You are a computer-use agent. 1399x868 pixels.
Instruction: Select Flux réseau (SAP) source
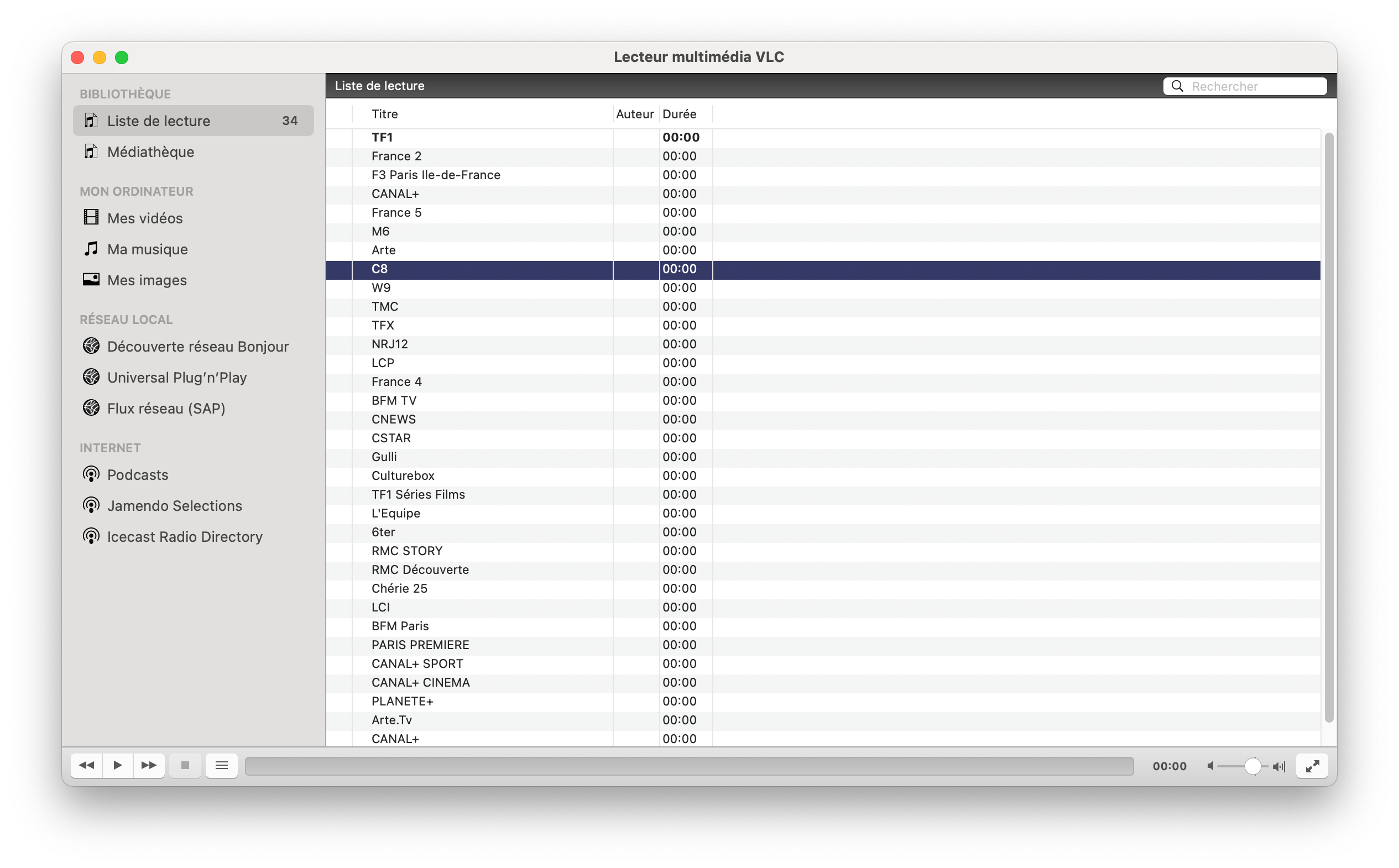(194, 408)
